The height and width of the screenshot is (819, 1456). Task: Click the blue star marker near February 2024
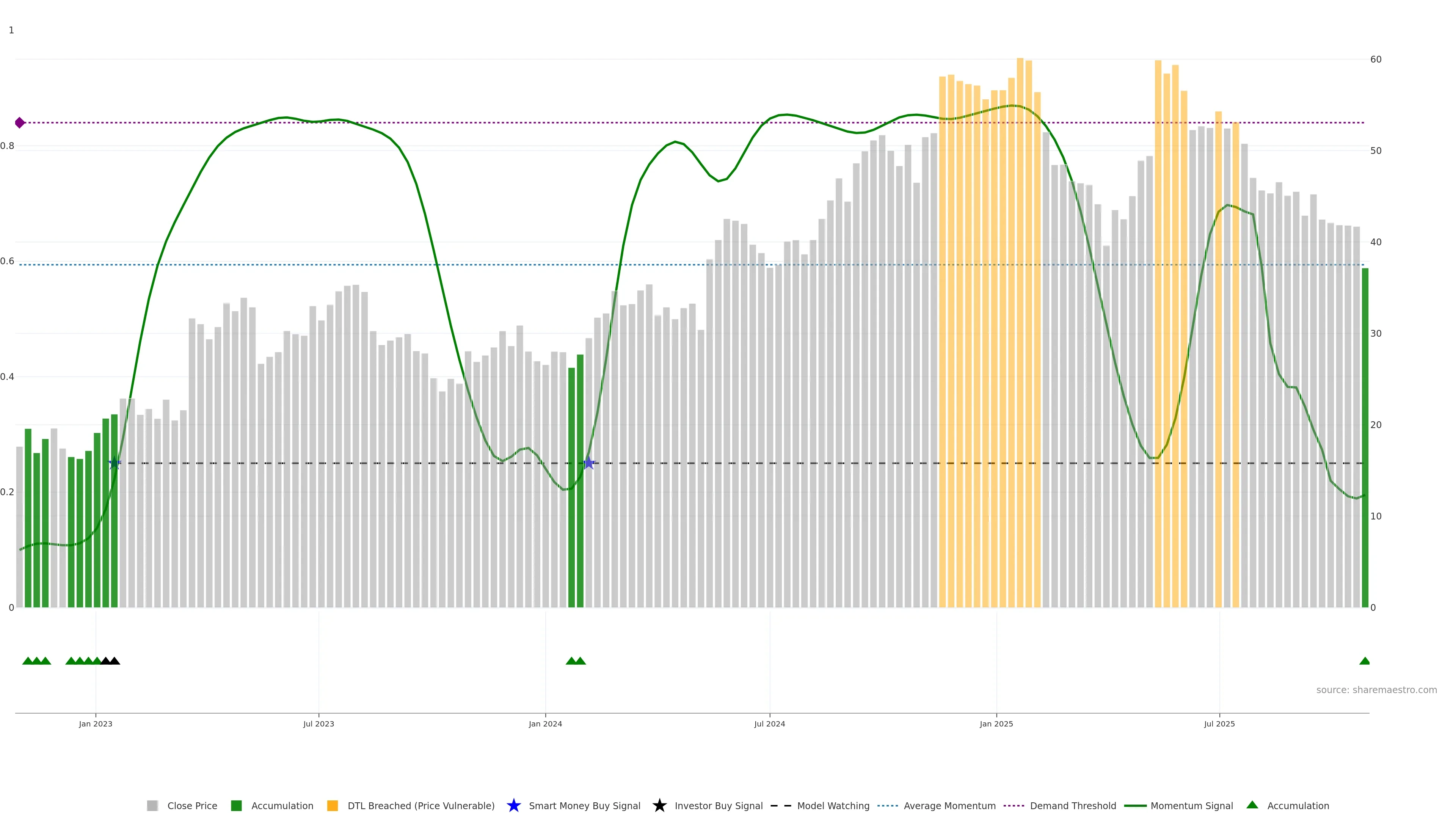point(588,463)
